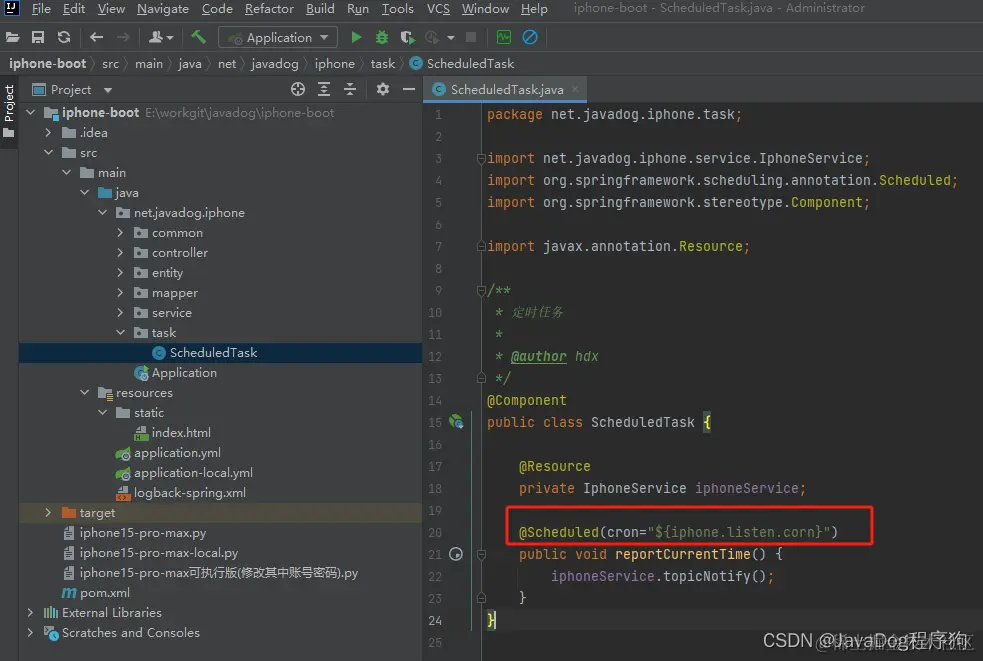Open the profiler run options dropdown arrow
Screen dimensions: 983x661
tap(451, 38)
